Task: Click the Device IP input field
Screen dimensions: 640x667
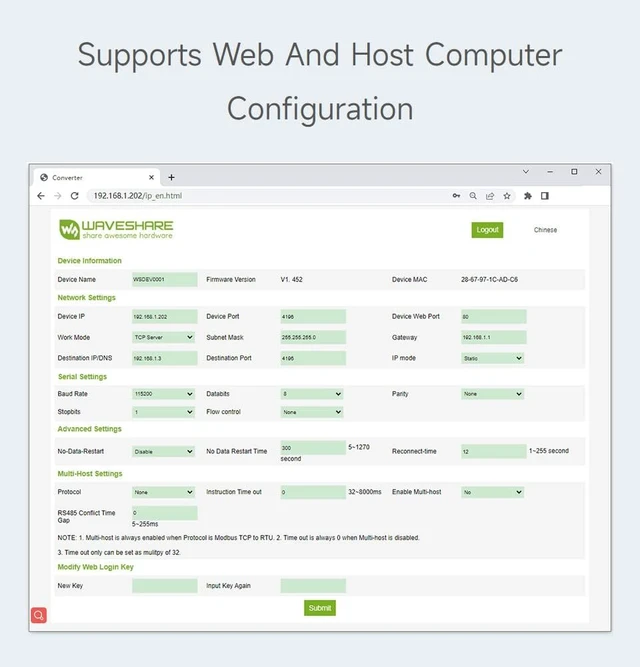Action: click(x=165, y=316)
